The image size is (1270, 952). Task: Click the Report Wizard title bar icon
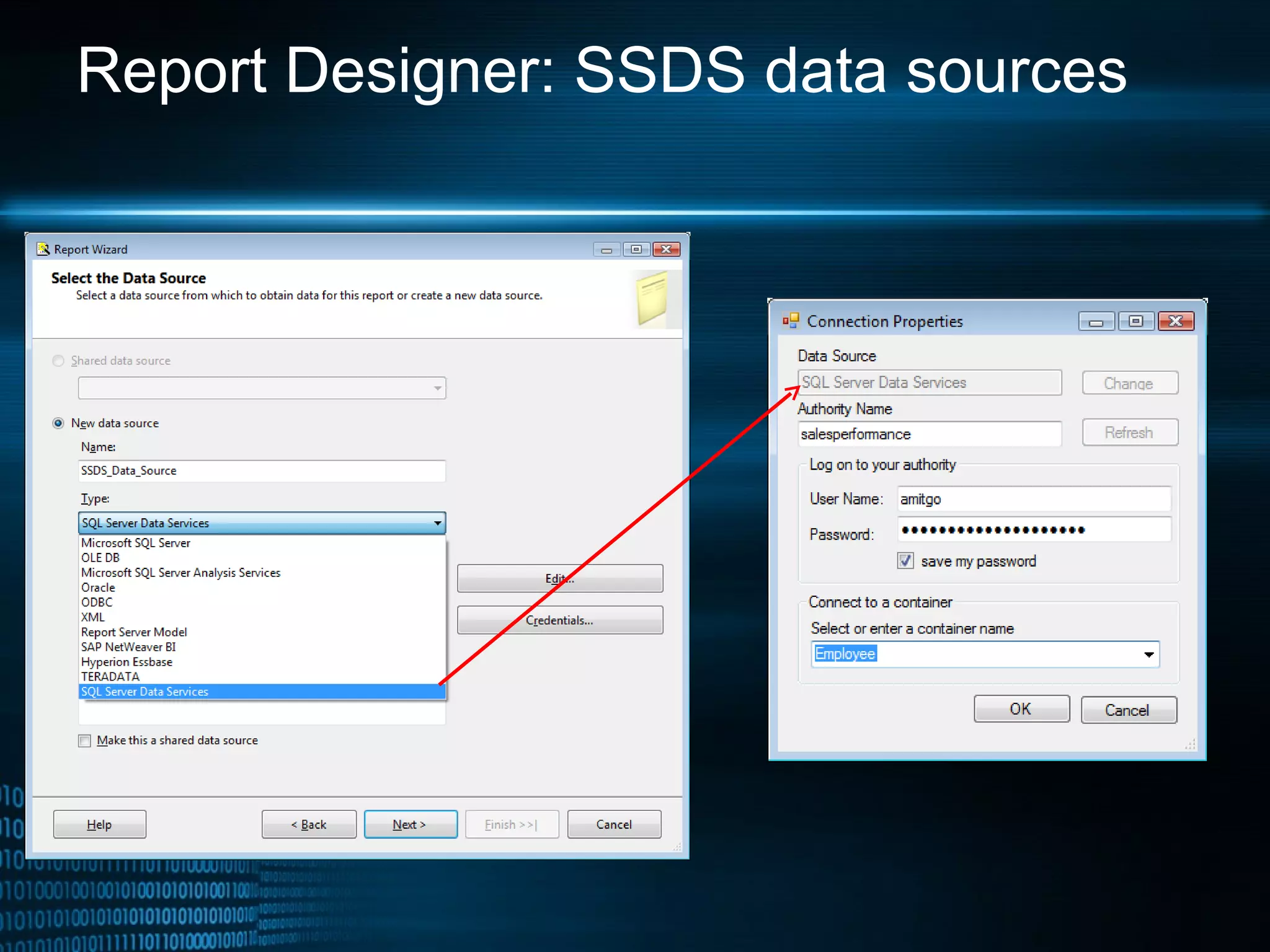(43, 249)
